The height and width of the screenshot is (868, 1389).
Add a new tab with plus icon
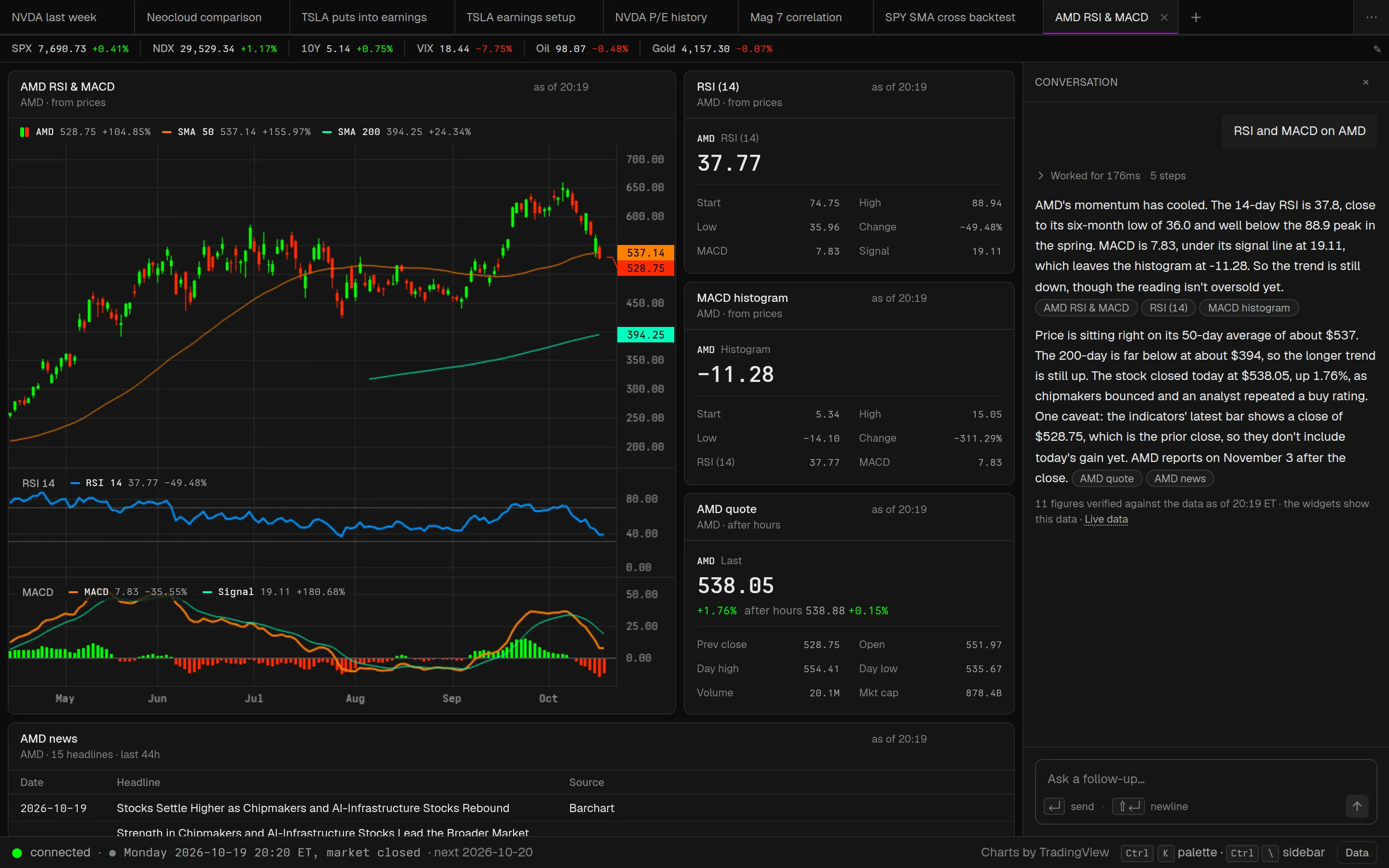[x=1196, y=17]
